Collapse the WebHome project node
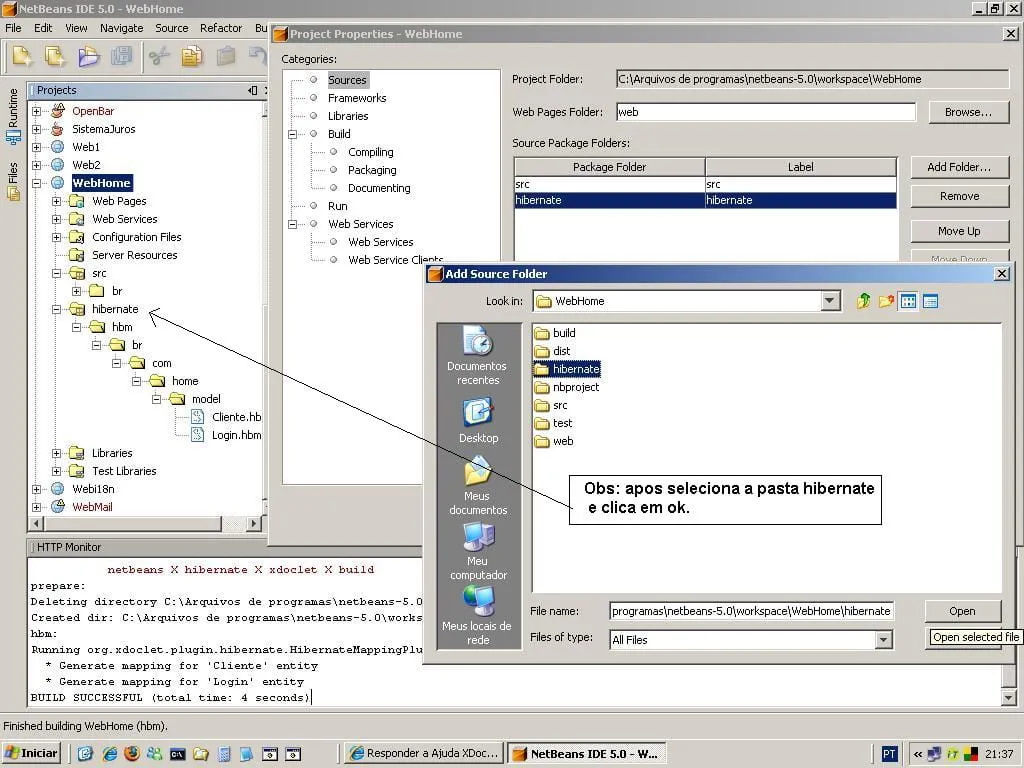This screenshot has height=768, width=1024. tap(37, 183)
